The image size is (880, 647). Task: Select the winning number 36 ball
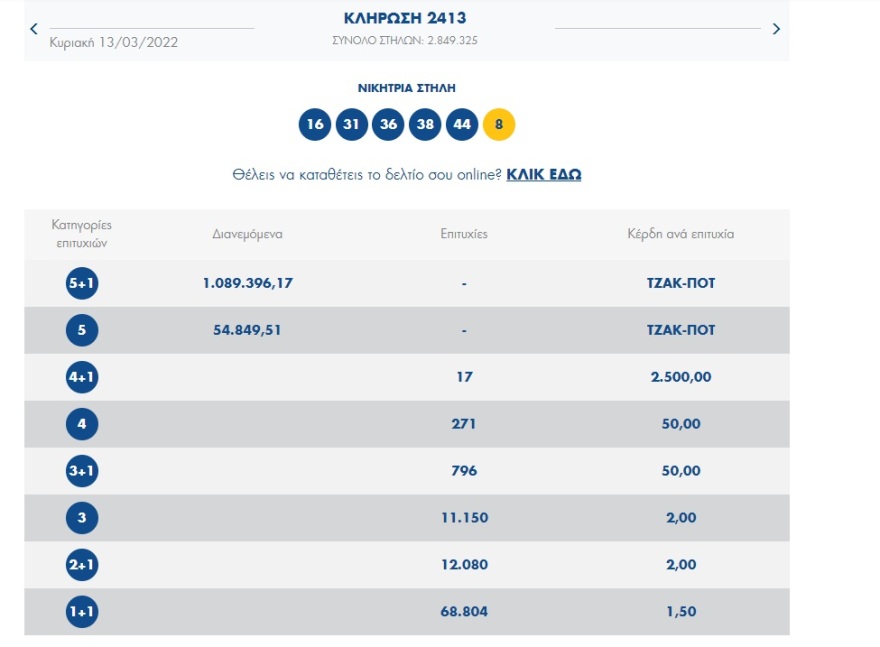pos(388,125)
